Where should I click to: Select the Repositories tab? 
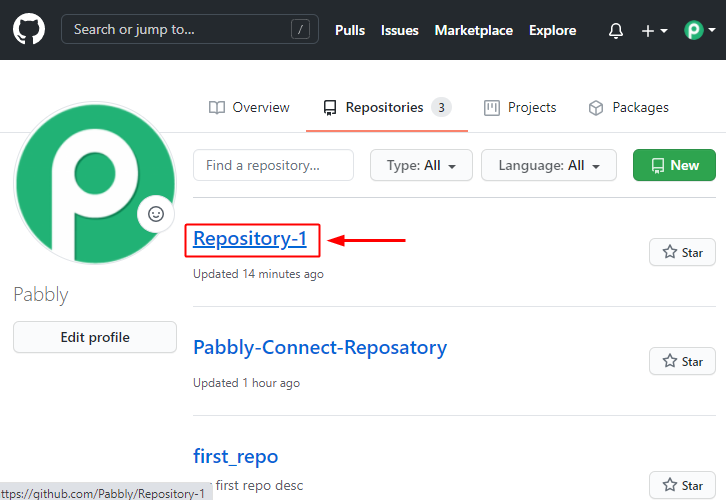[x=387, y=107]
